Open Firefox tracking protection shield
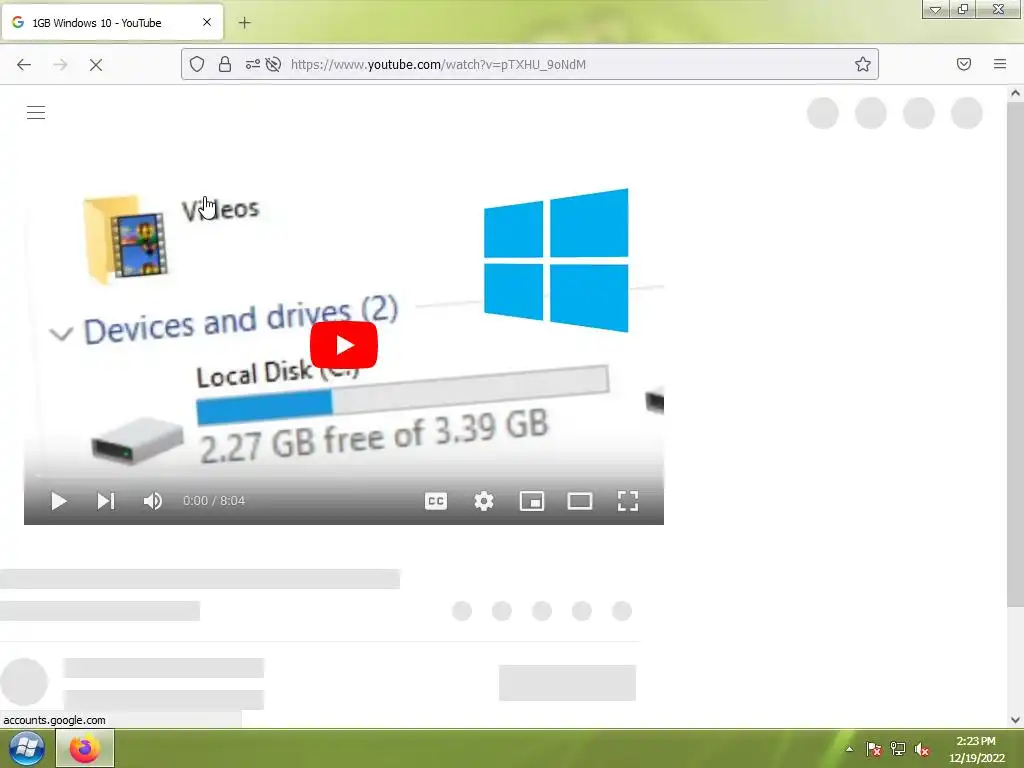The image size is (1024, 768). (x=197, y=64)
